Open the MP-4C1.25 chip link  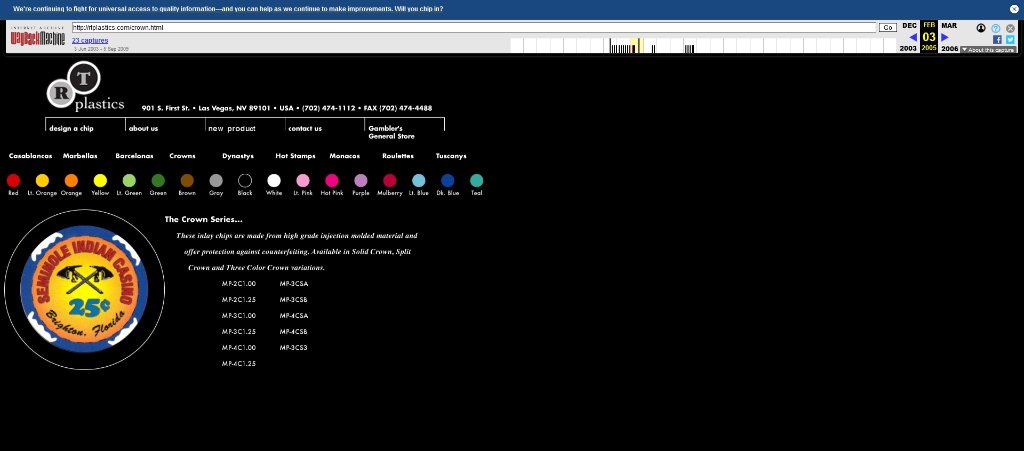pos(238,364)
